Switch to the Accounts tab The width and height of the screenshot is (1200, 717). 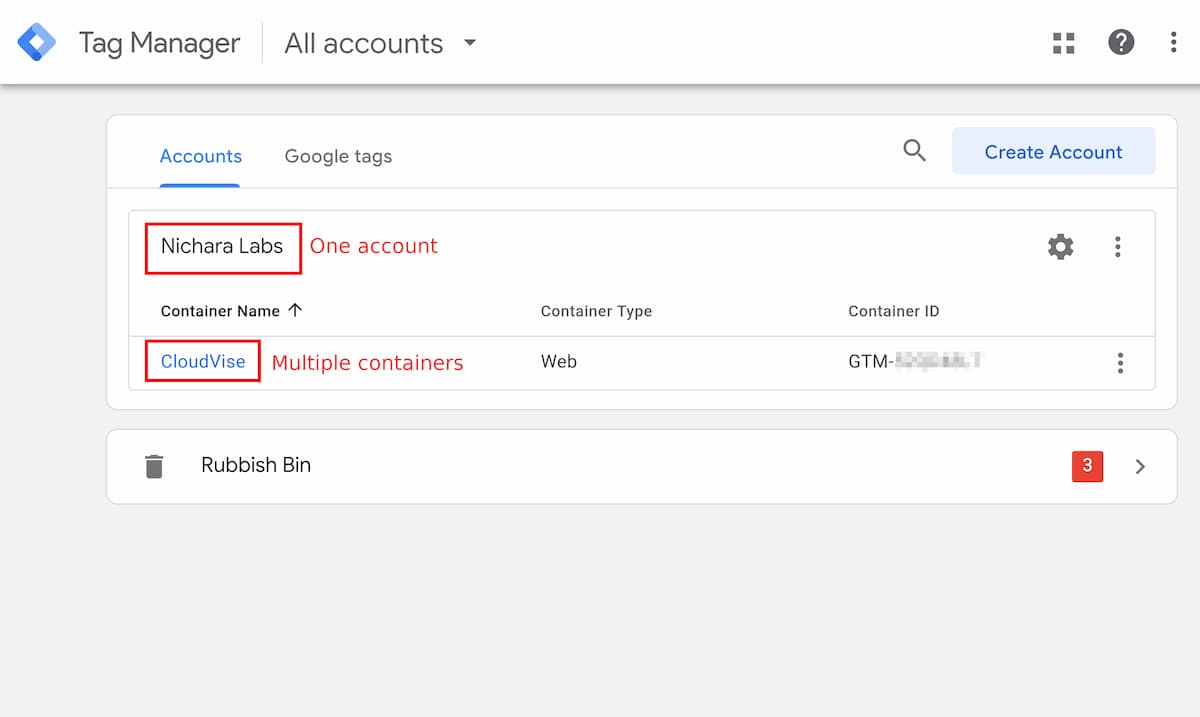[x=201, y=156]
